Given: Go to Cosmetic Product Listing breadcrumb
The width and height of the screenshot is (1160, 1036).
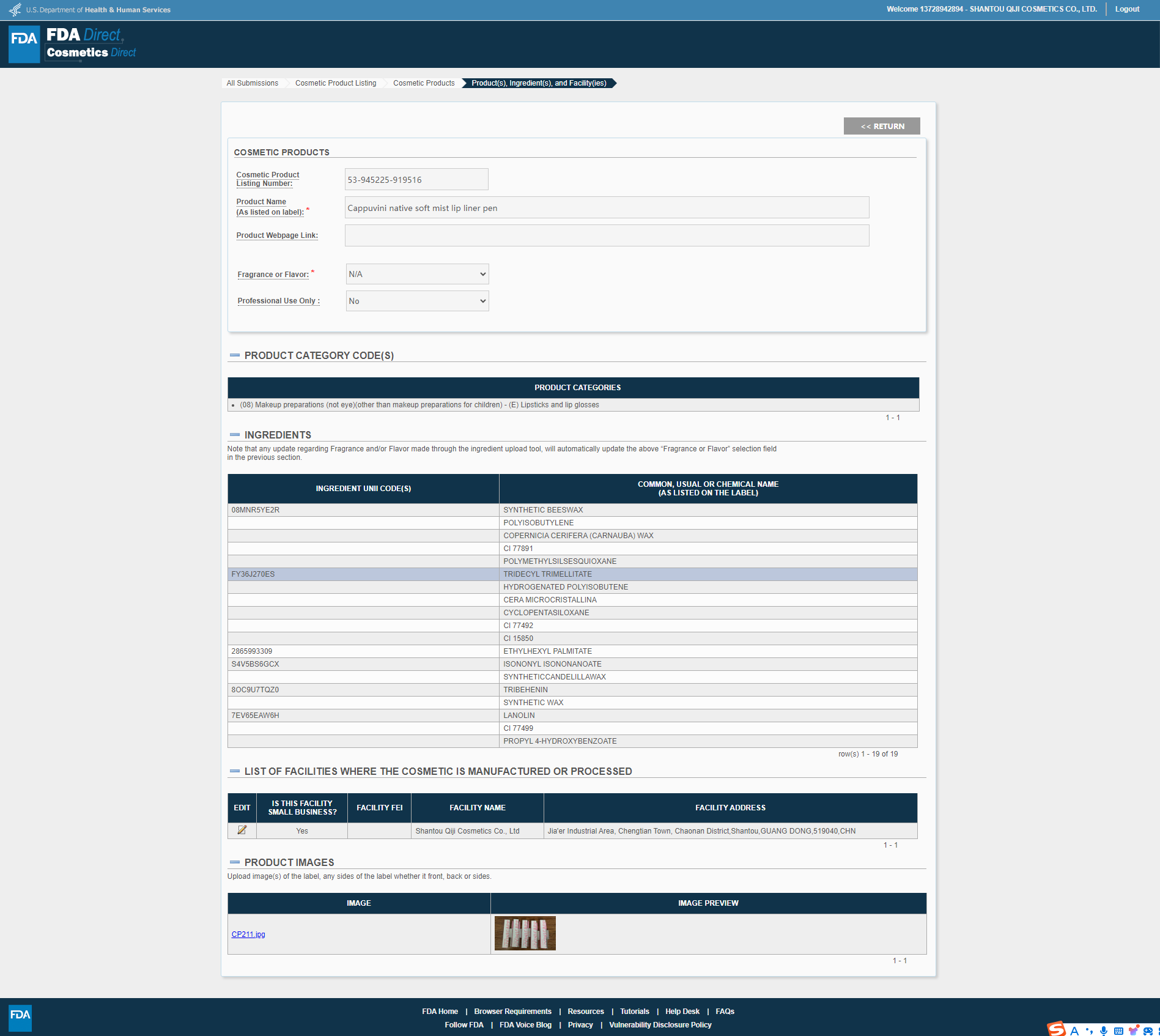Looking at the screenshot, I should click(x=335, y=83).
